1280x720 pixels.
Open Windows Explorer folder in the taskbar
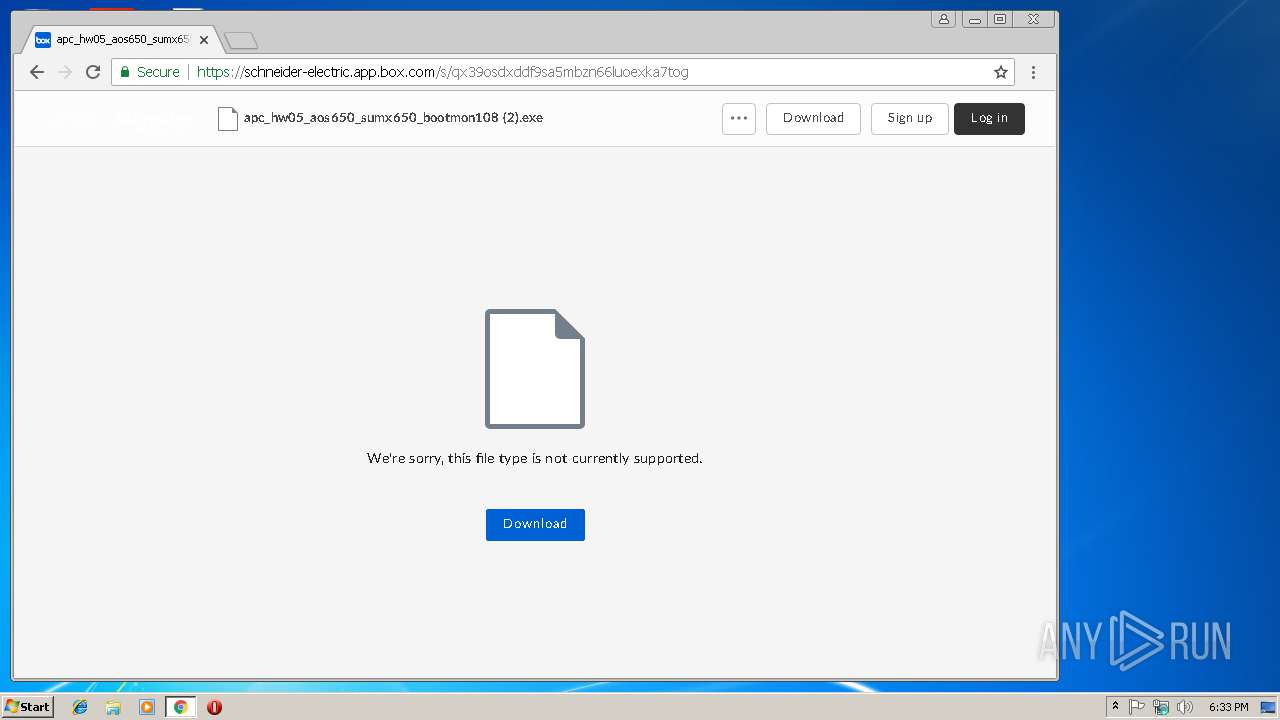[113, 707]
